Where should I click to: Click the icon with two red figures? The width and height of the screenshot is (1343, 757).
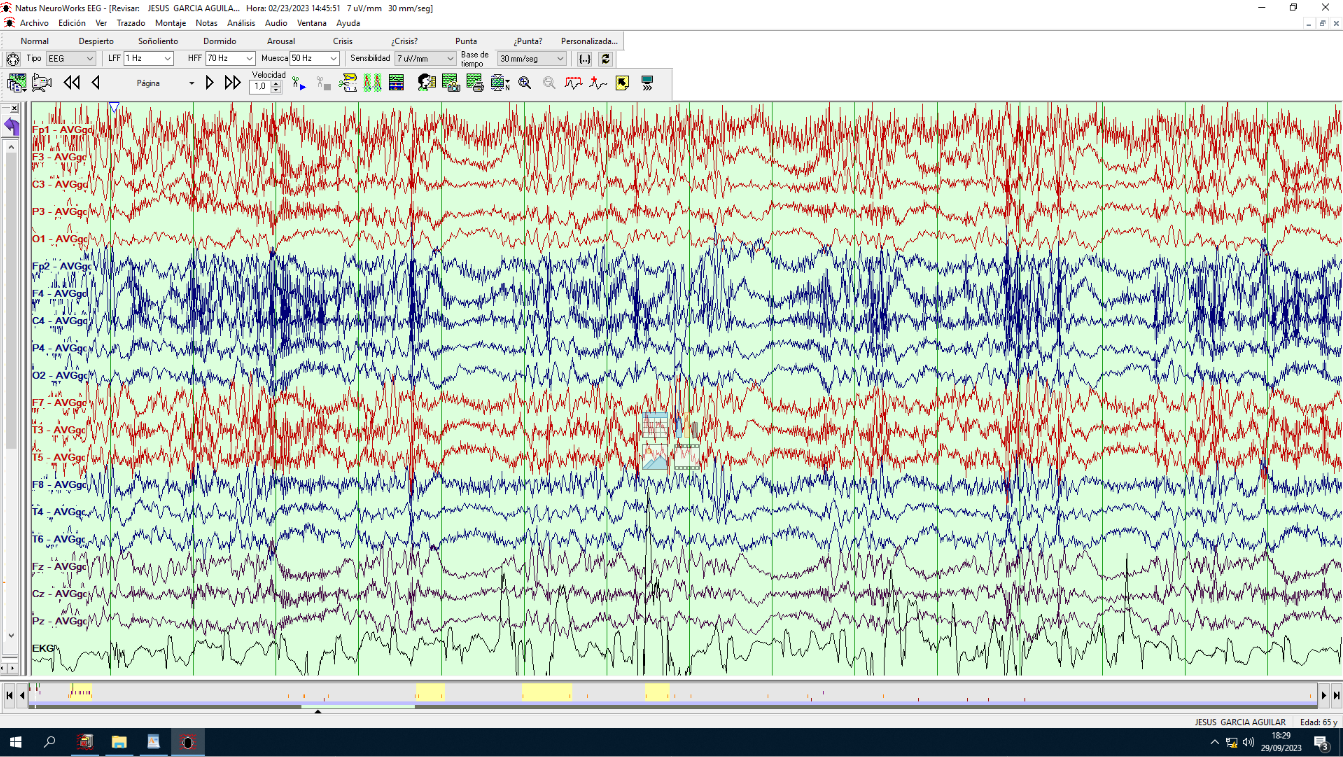click(372, 83)
